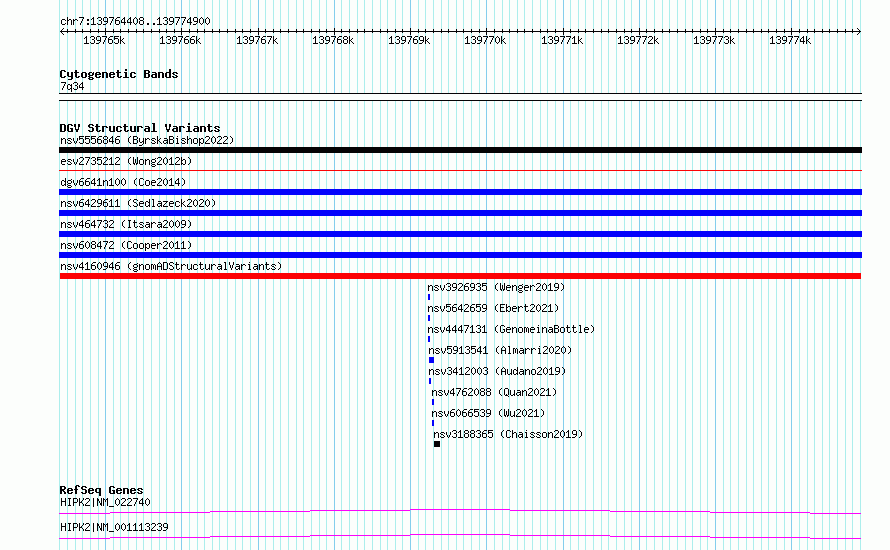Image resolution: width=890 pixels, height=550 pixels.
Task: Open nsv6429611 (Sedlazeck2020) variant label
Action: [x=138, y=203]
